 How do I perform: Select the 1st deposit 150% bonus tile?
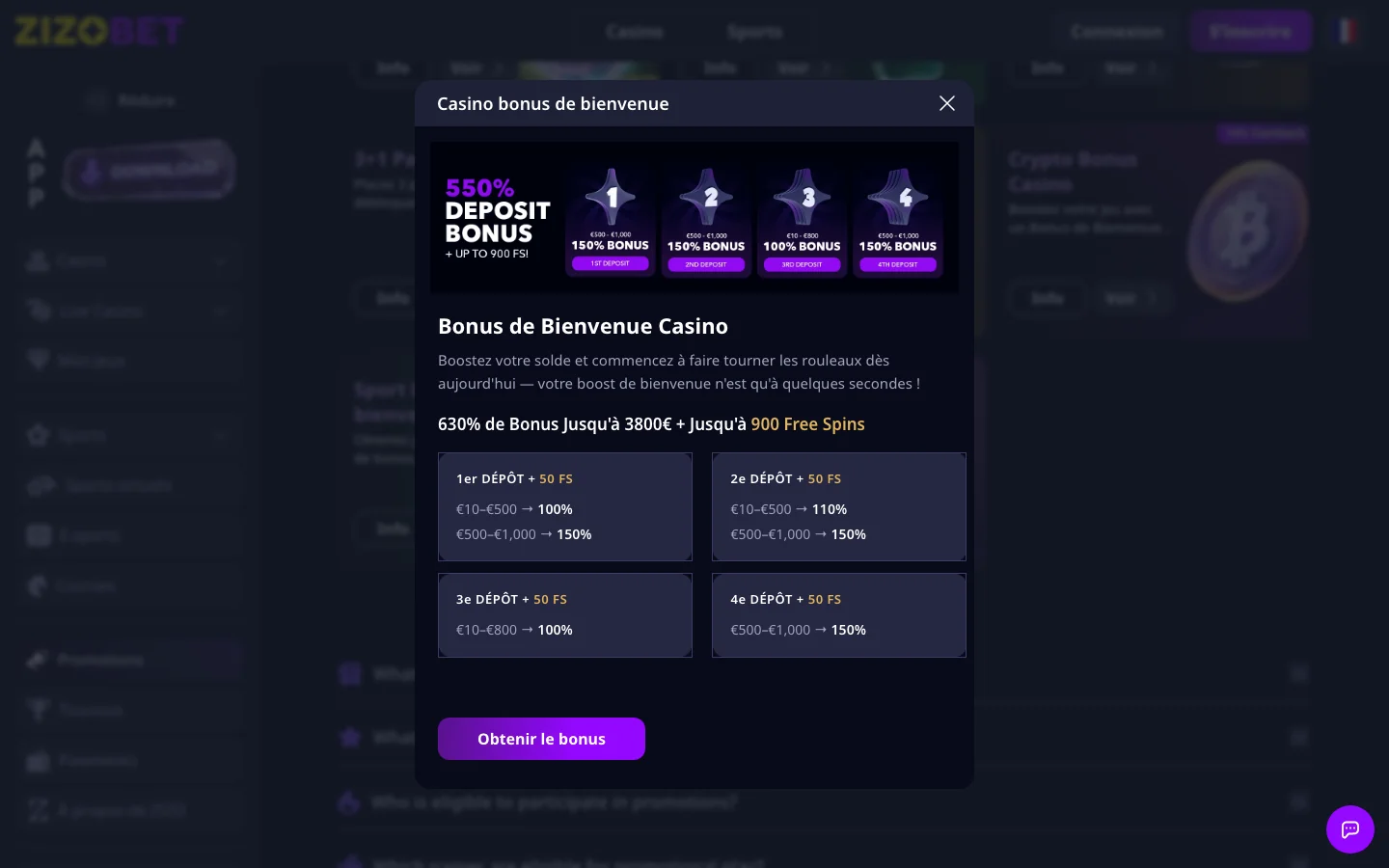coord(611,220)
